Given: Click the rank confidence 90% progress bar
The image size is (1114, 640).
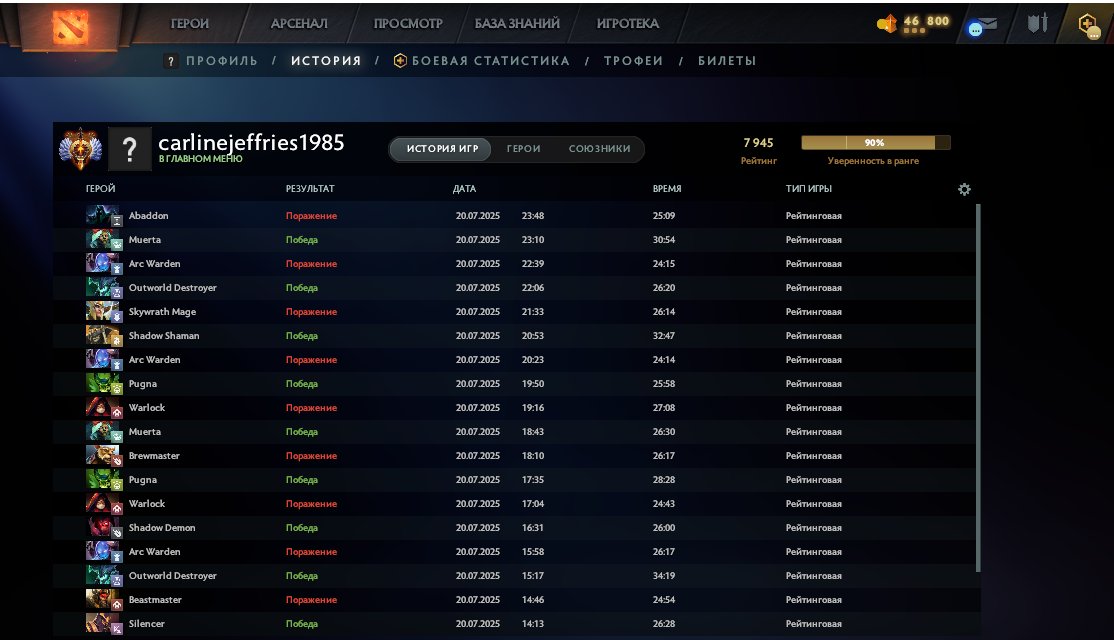Looking at the screenshot, I should tap(875, 143).
